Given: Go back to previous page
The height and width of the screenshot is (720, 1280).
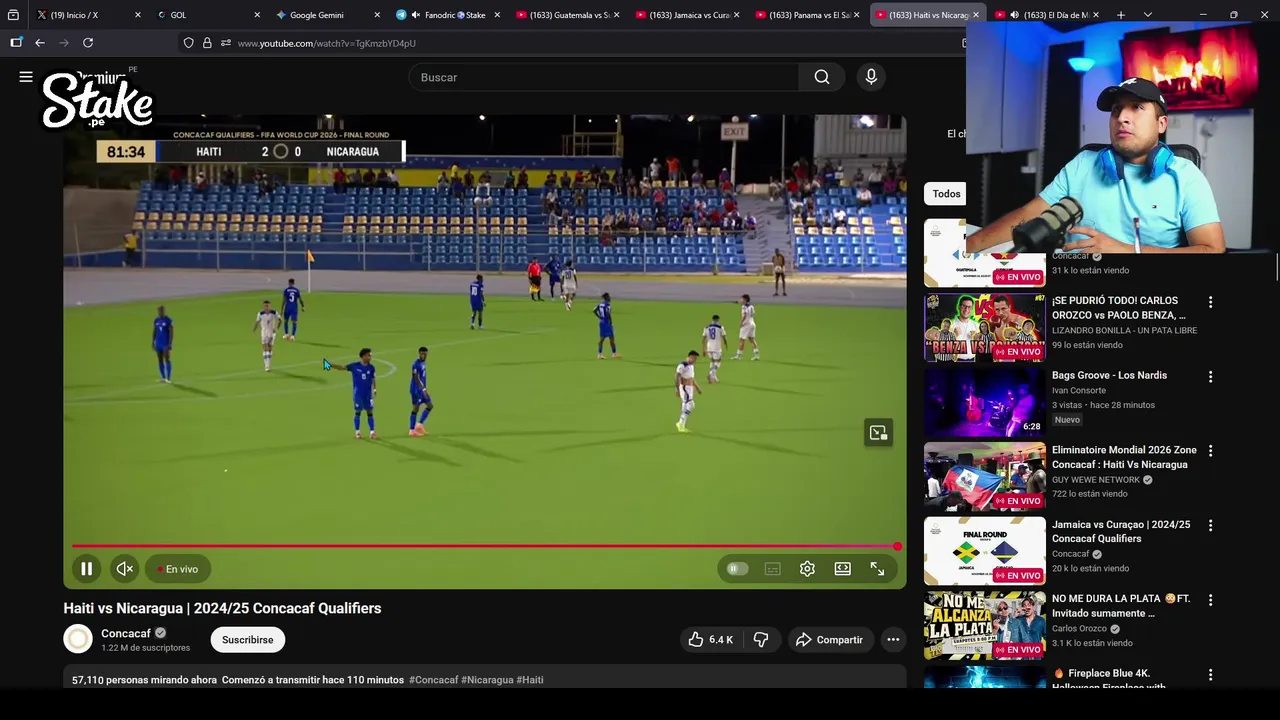Looking at the screenshot, I should click(40, 43).
